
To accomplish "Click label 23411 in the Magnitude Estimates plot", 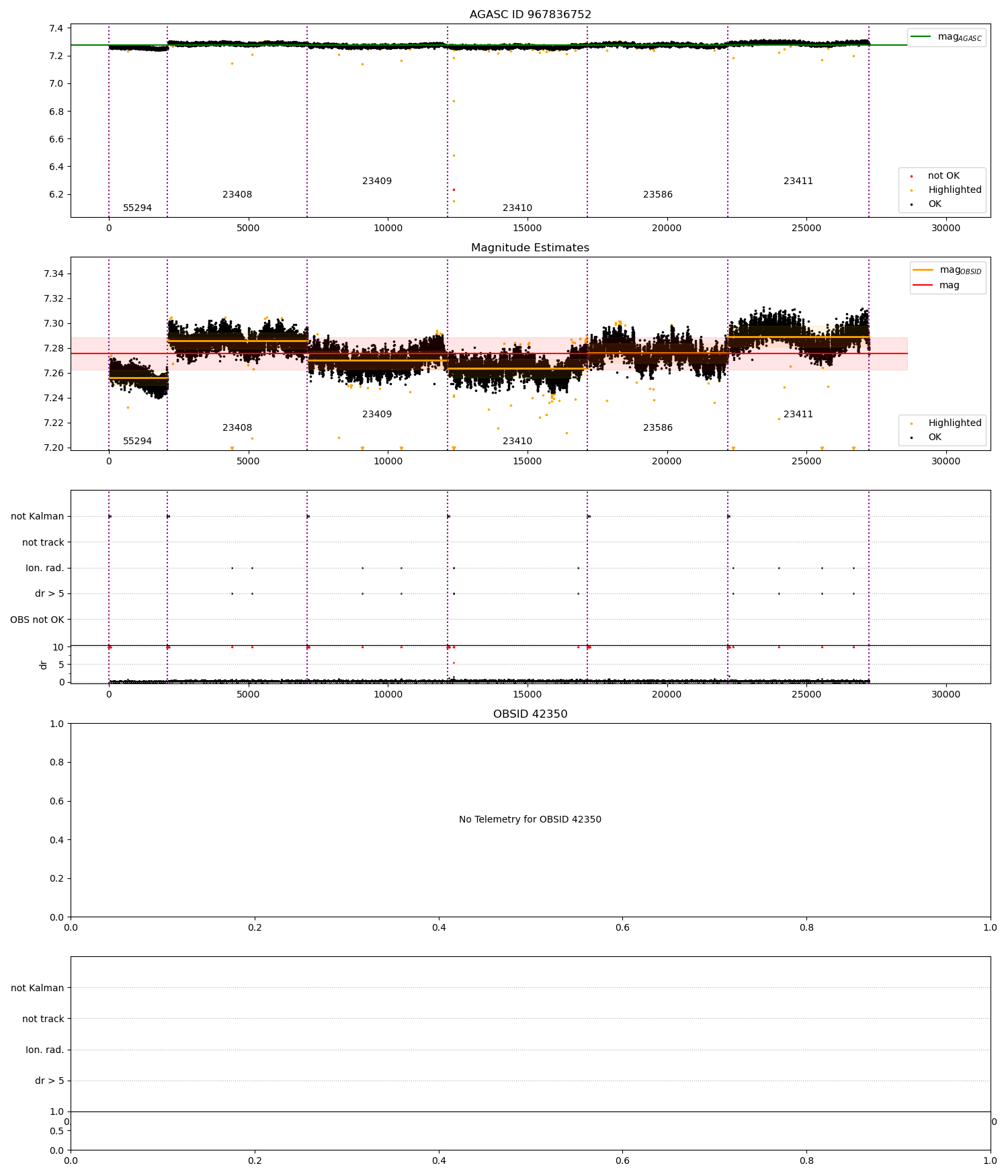I will tap(798, 415).
